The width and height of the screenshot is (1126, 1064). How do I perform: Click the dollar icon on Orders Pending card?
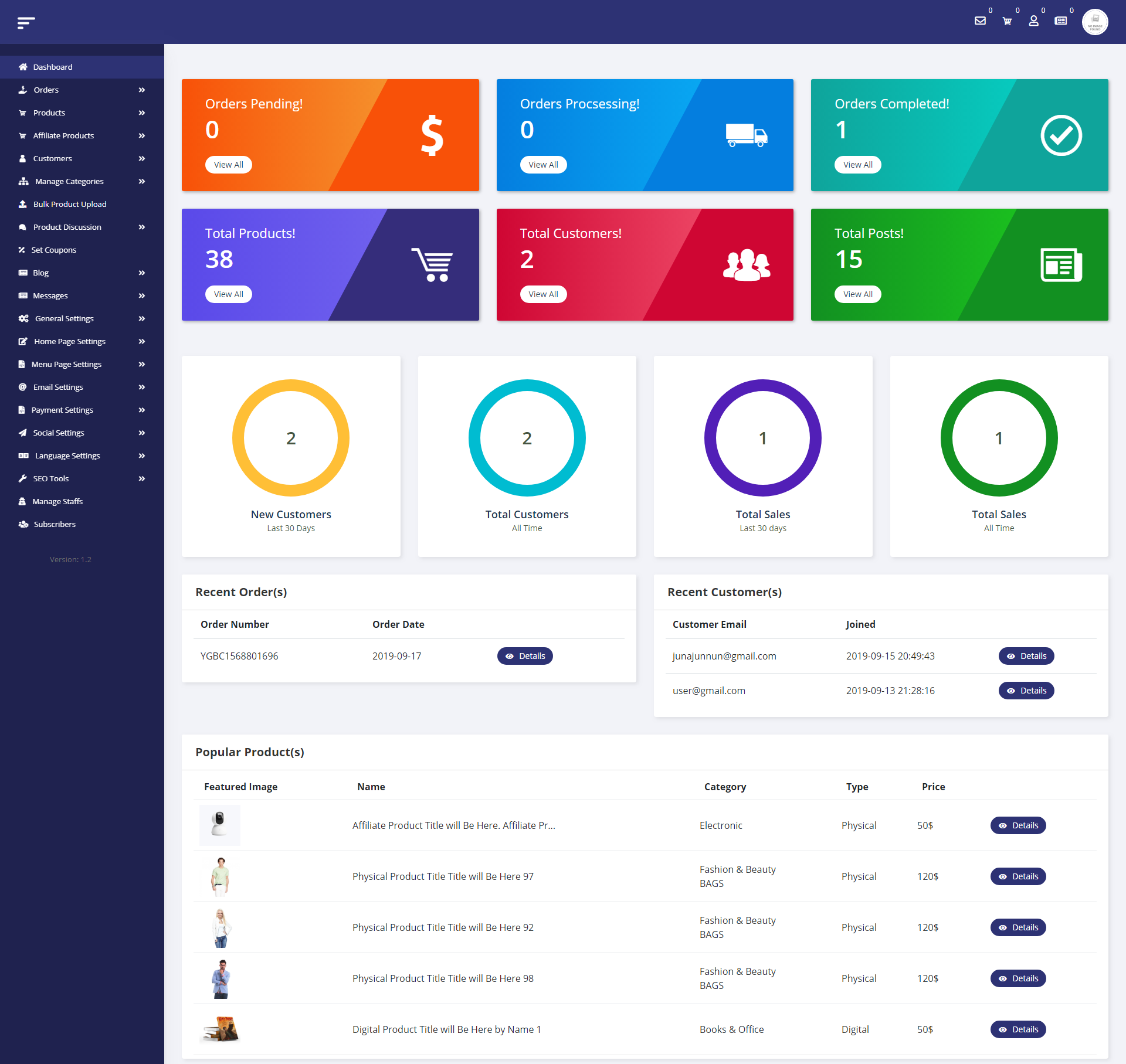(x=432, y=135)
